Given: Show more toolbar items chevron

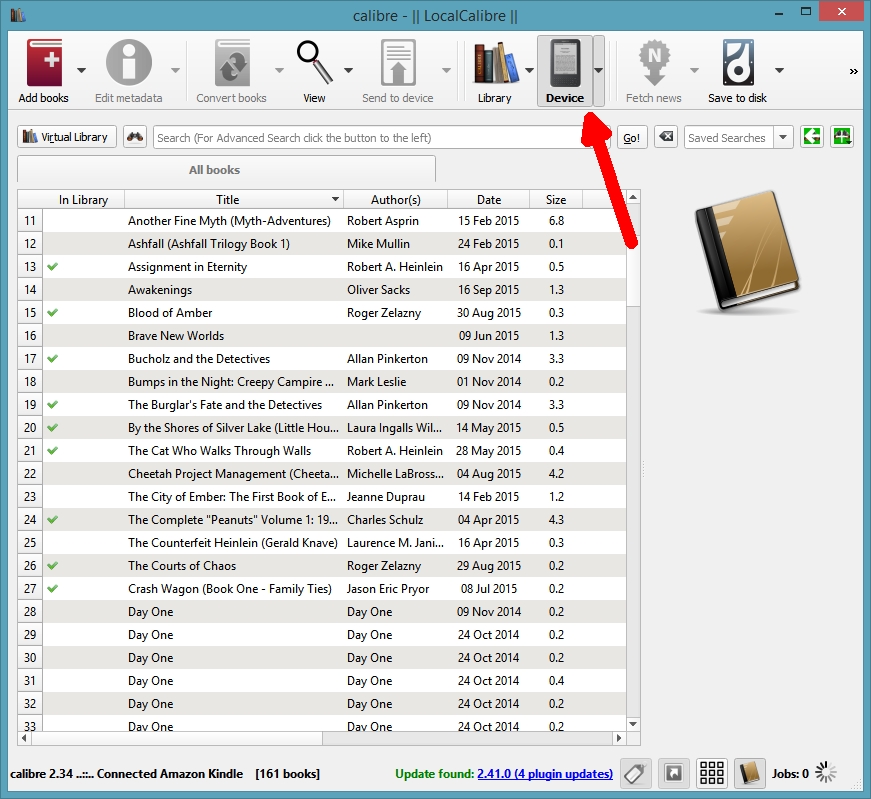Looking at the screenshot, I should pos(853,71).
